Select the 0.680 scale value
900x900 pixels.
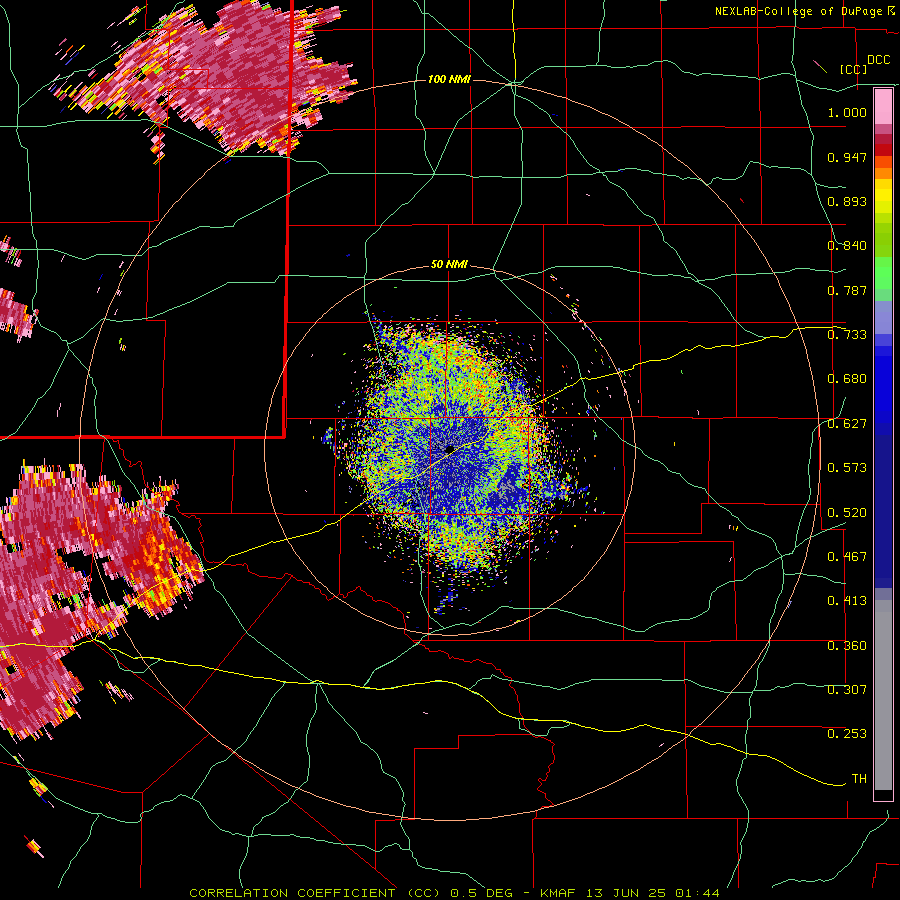pos(847,379)
